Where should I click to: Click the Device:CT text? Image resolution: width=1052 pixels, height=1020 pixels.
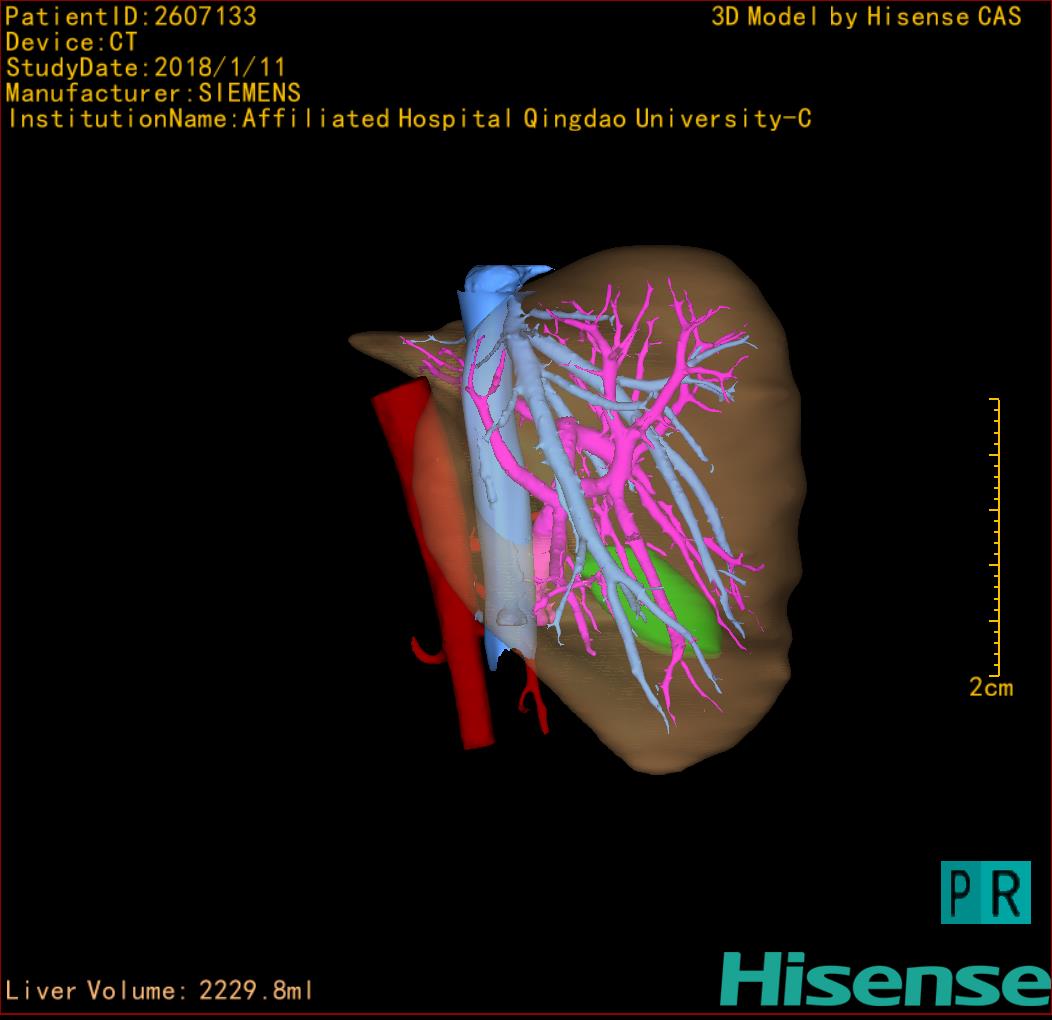[x=71, y=42]
